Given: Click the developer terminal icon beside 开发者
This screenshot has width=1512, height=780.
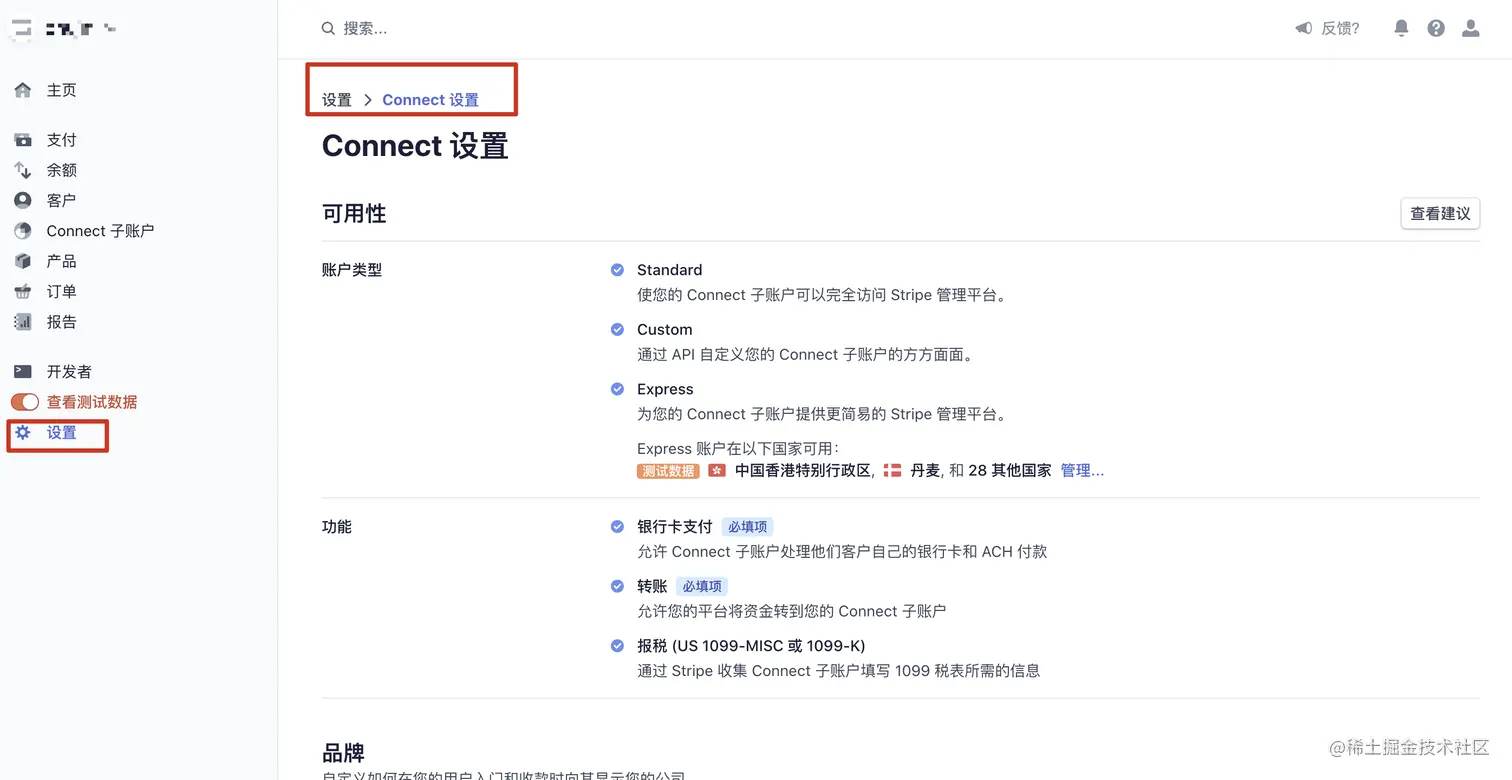Looking at the screenshot, I should (x=23, y=371).
